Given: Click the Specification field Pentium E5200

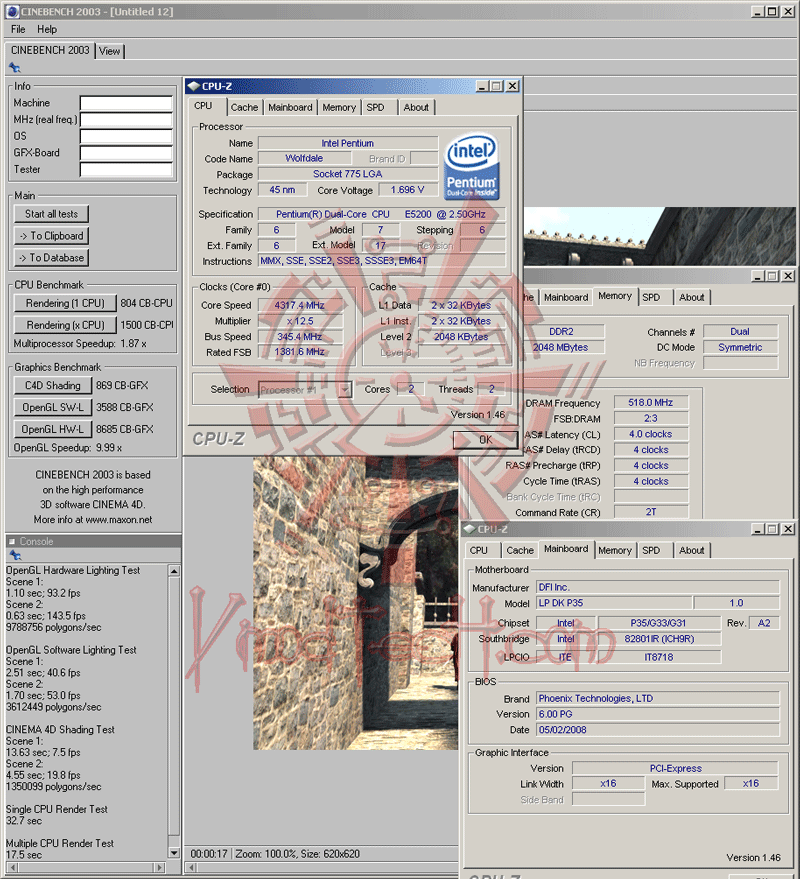Looking at the screenshot, I should tap(381, 214).
